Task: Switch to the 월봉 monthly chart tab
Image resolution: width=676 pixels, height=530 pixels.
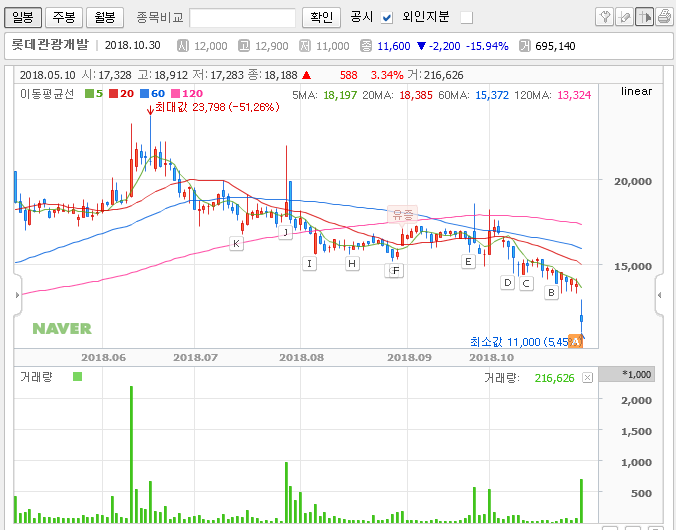Action: [105, 17]
